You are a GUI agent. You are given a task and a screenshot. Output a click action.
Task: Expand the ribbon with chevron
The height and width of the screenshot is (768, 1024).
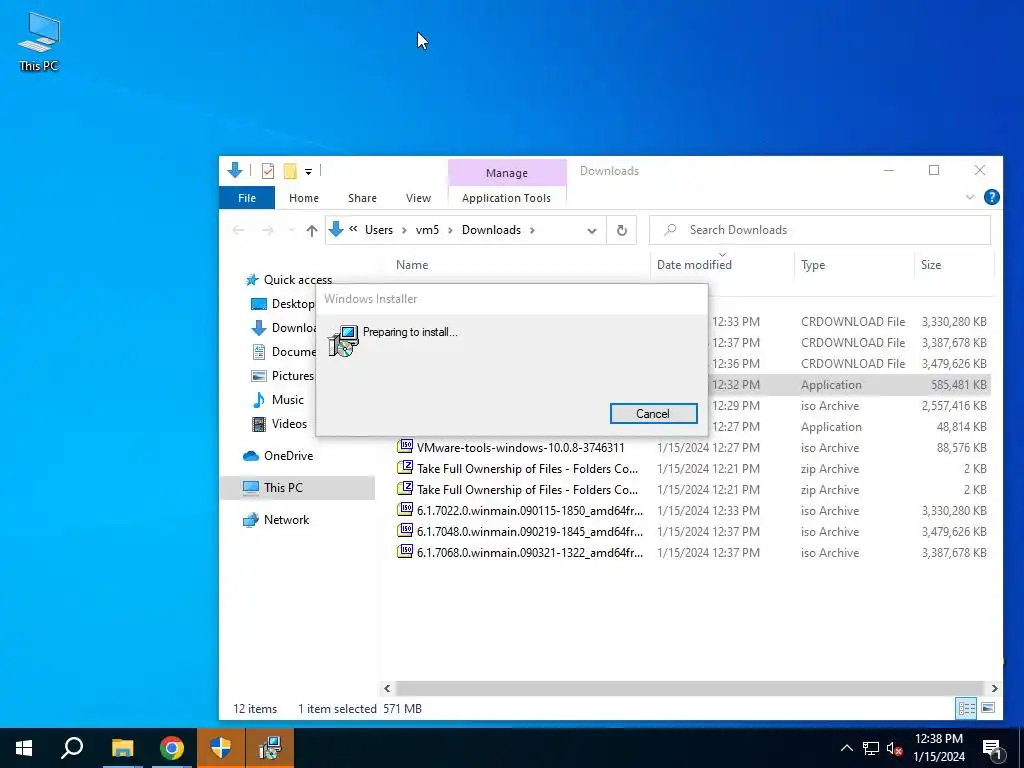(970, 197)
